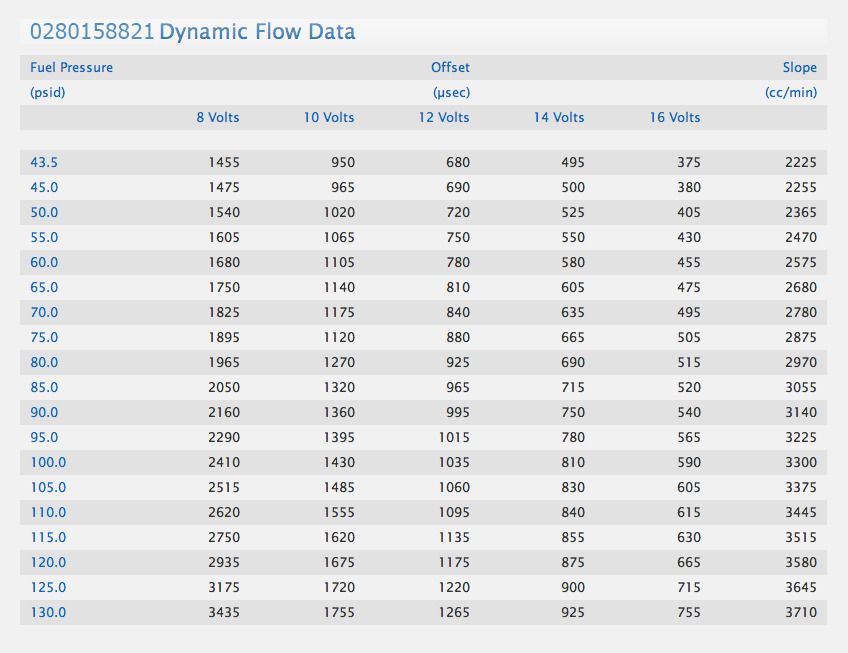Select slope value '2680' in 65.0 row
This screenshot has width=848, height=653.
[800, 287]
